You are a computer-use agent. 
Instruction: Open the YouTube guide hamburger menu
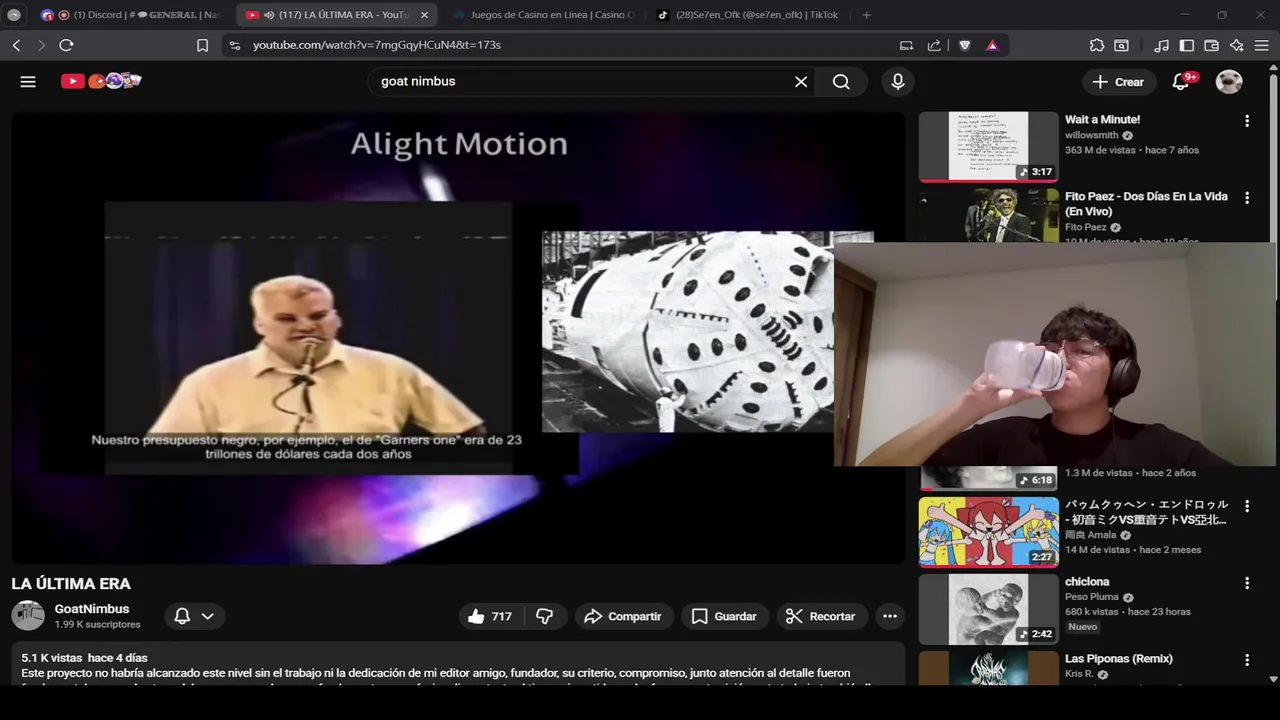(x=28, y=82)
